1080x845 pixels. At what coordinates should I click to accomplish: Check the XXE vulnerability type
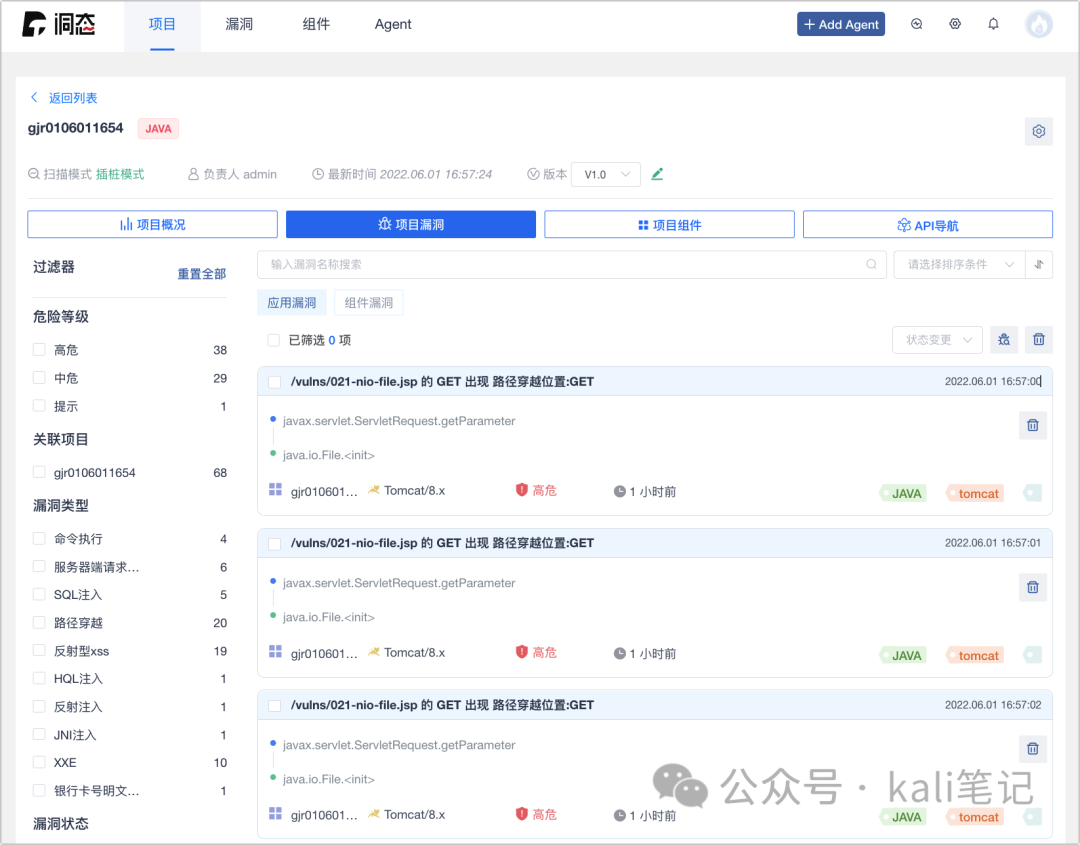click(39, 762)
